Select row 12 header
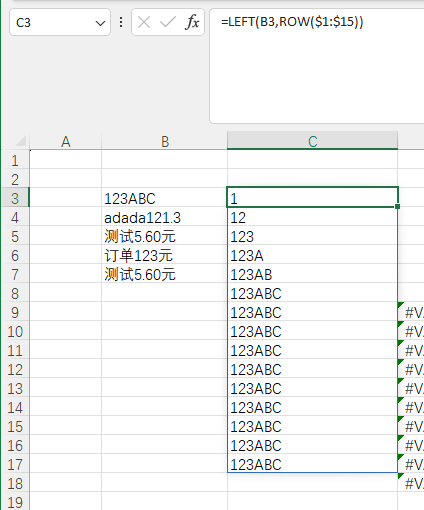Image resolution: width=424 pixels, height=510 pixels. [15, 370]
